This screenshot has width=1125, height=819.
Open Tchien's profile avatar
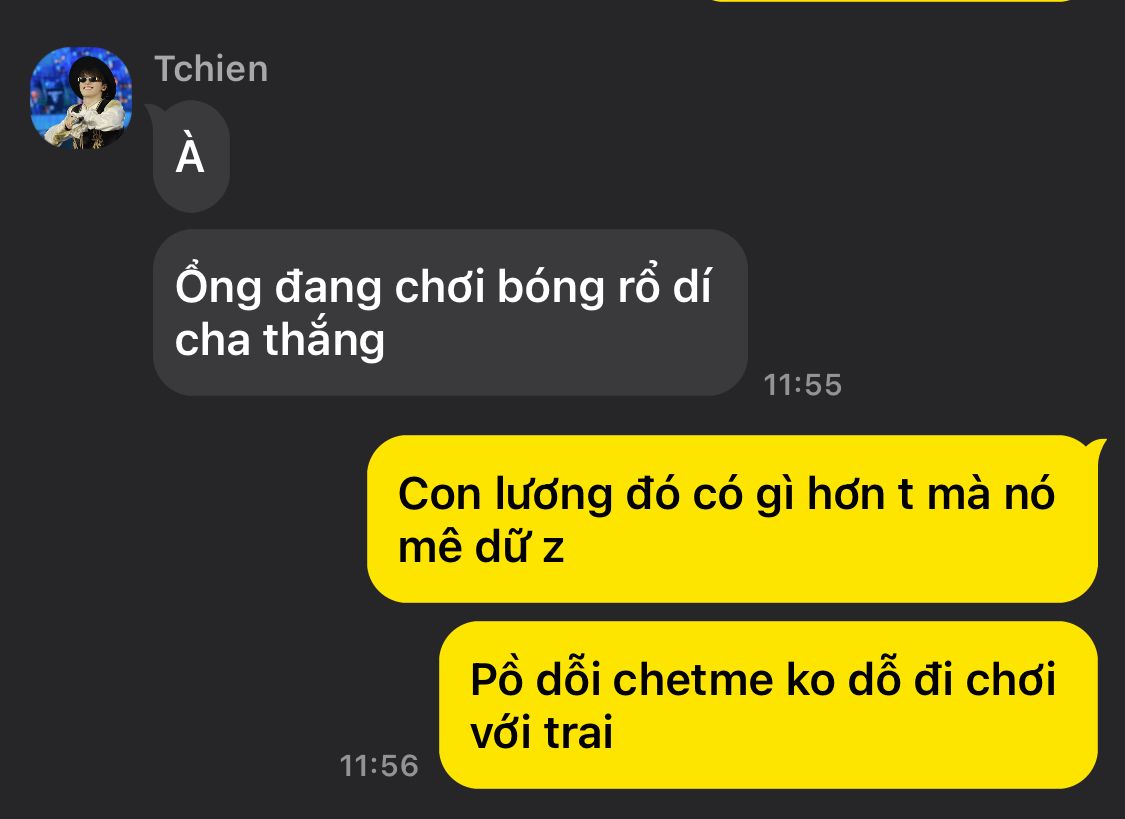81,98
